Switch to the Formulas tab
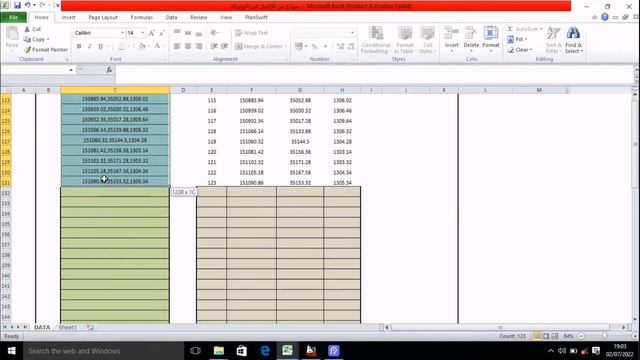The width and height of the screenshot is (640, 360). tap(142, 18)
